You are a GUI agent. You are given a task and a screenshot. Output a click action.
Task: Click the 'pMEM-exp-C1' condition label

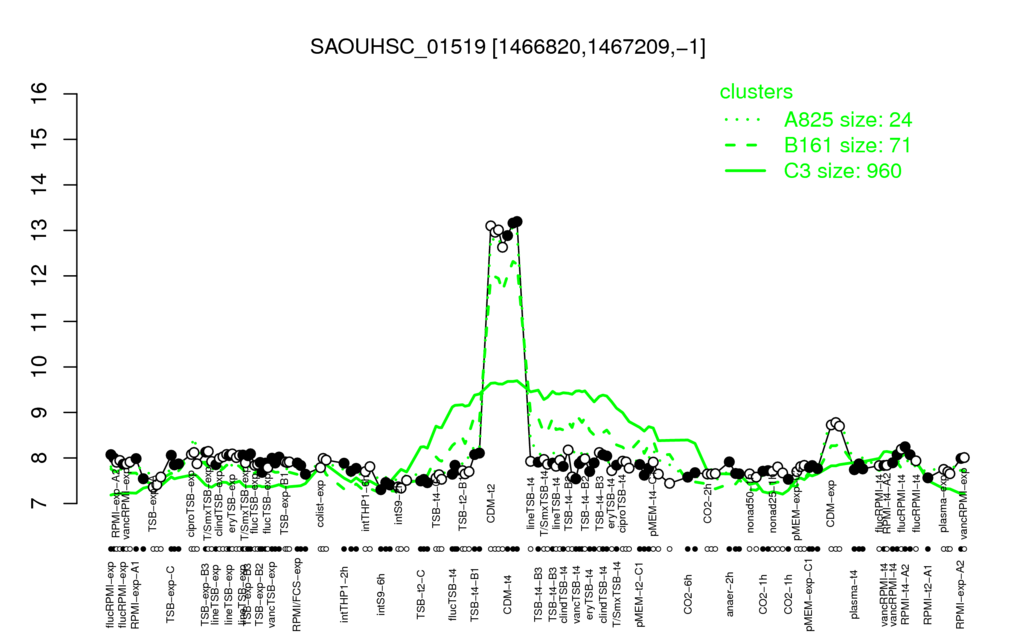[x=810, y=594]
